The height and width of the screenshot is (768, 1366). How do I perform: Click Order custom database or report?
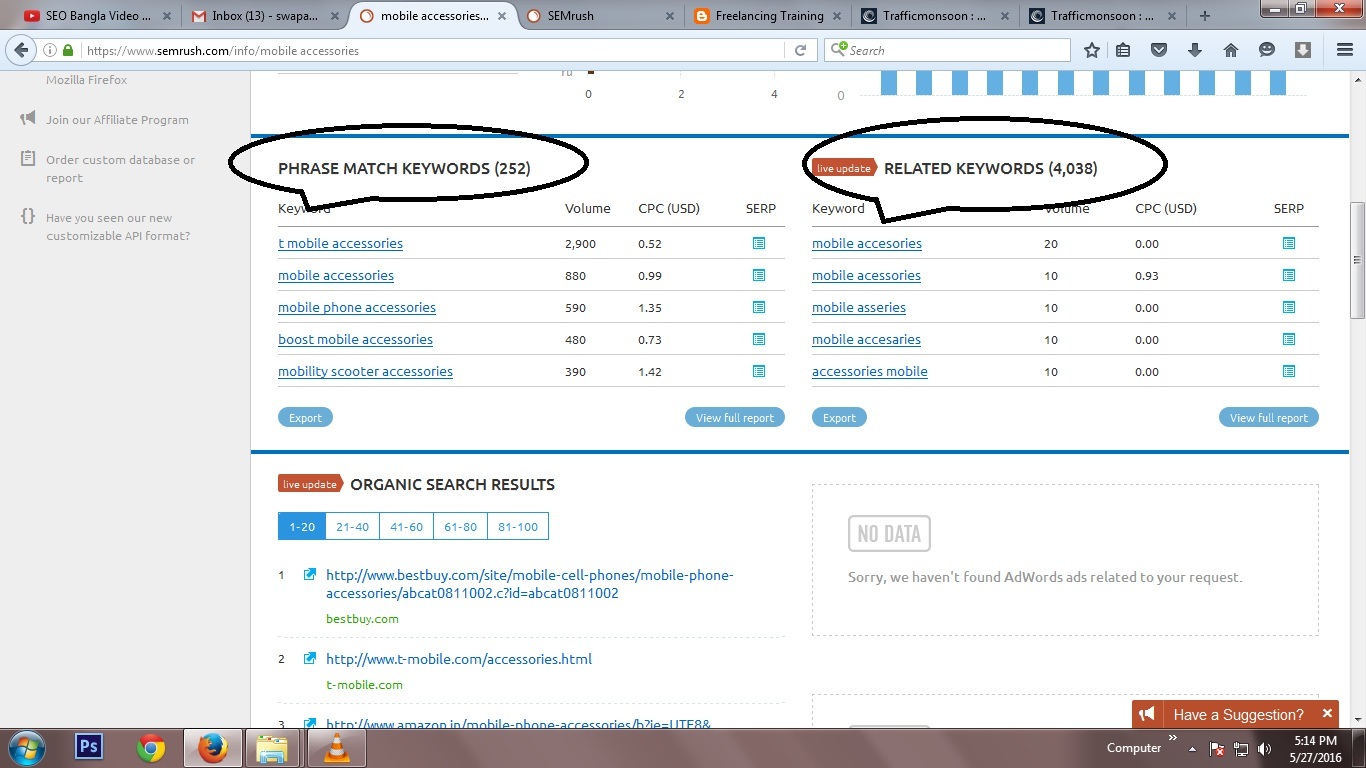coord(120,168)
